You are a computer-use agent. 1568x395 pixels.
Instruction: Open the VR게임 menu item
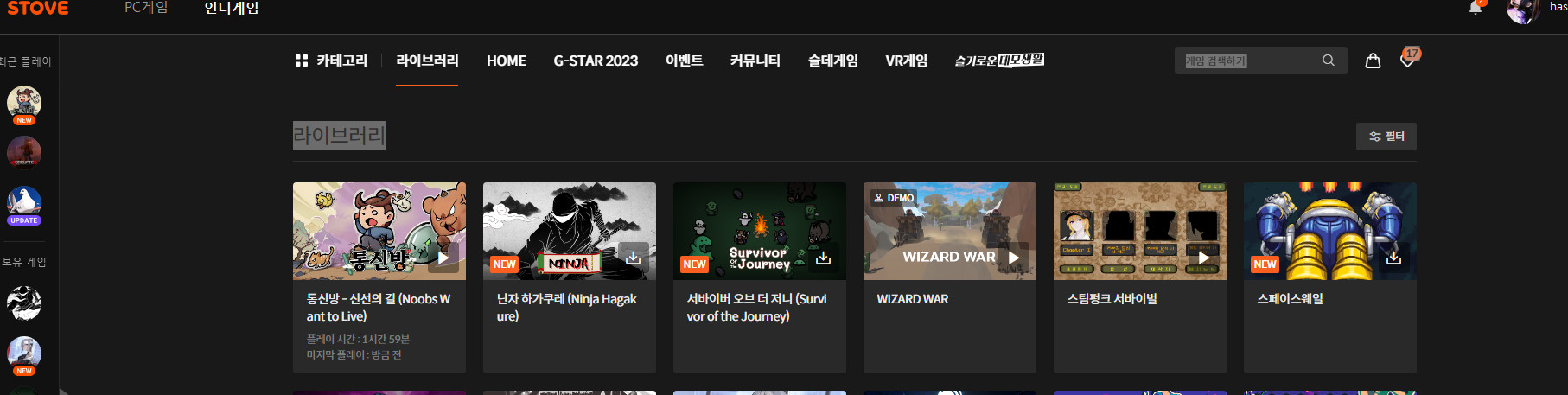tap(906, 61)
